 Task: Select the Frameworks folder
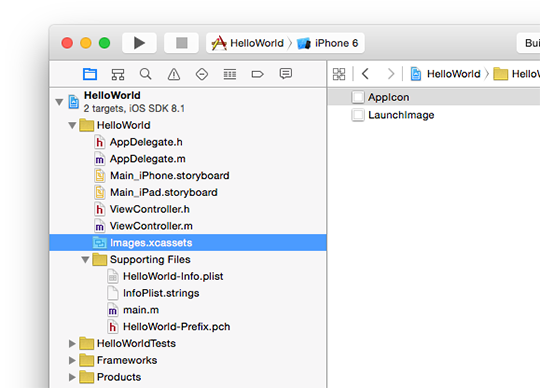pyautogui.click(x=188, y=360)
